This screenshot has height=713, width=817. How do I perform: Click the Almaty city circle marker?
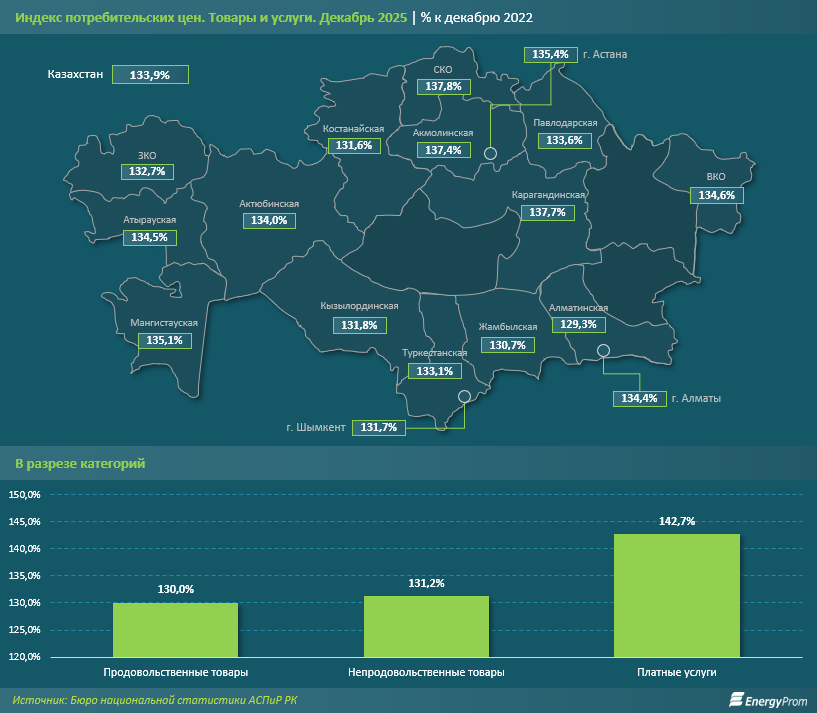603,350
